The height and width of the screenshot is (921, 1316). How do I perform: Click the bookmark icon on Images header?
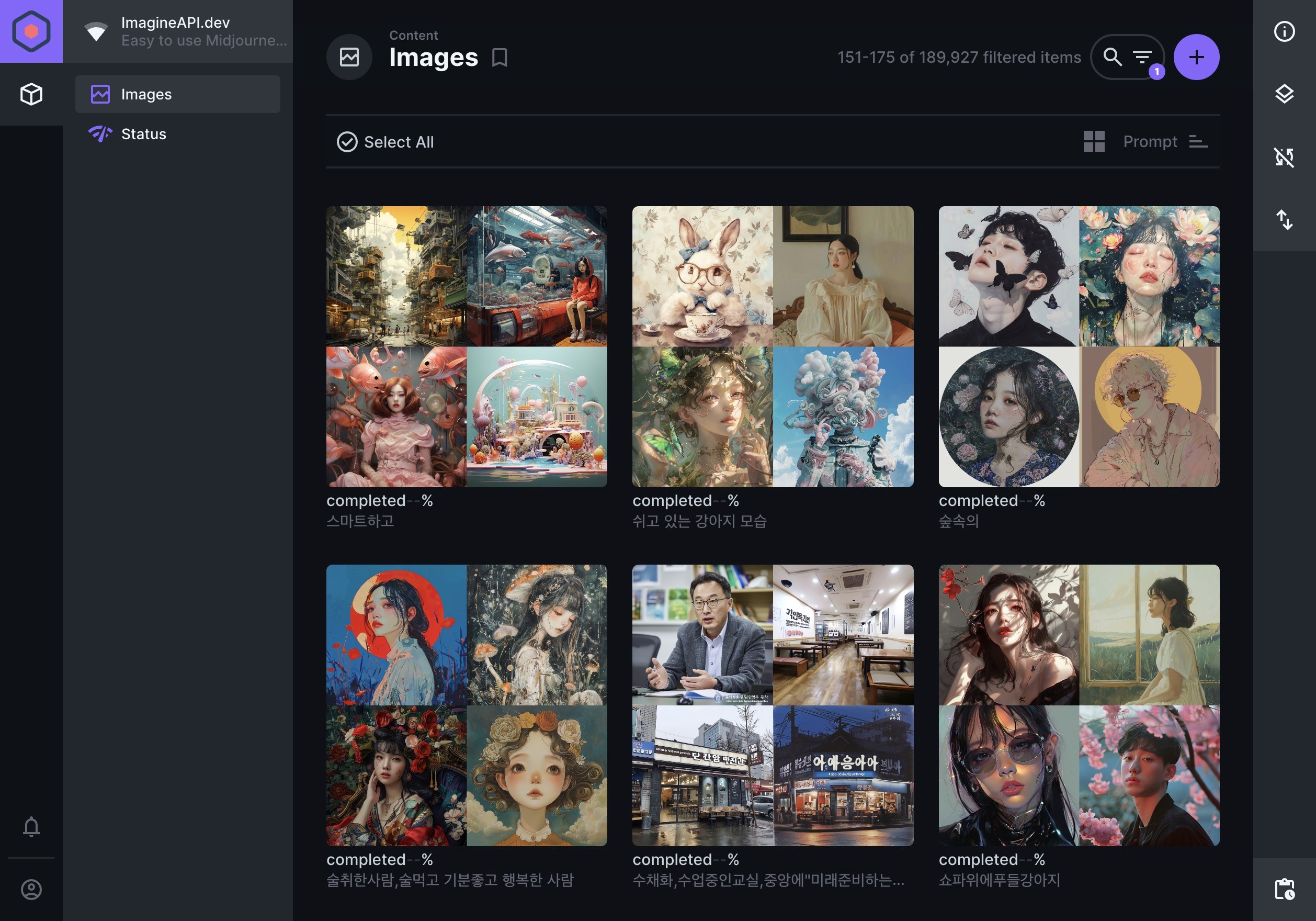coord(498,58)
